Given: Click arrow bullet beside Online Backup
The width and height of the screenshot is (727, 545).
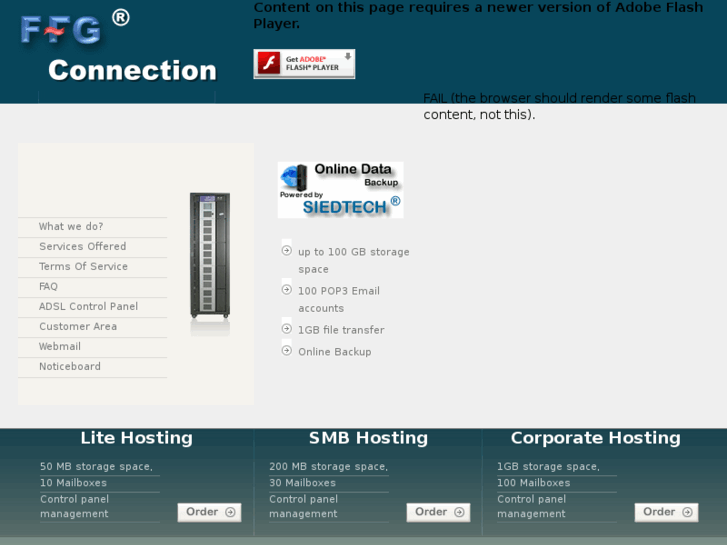Looking at the screenshot, I should pyautogui.click(x=287, y=350).
